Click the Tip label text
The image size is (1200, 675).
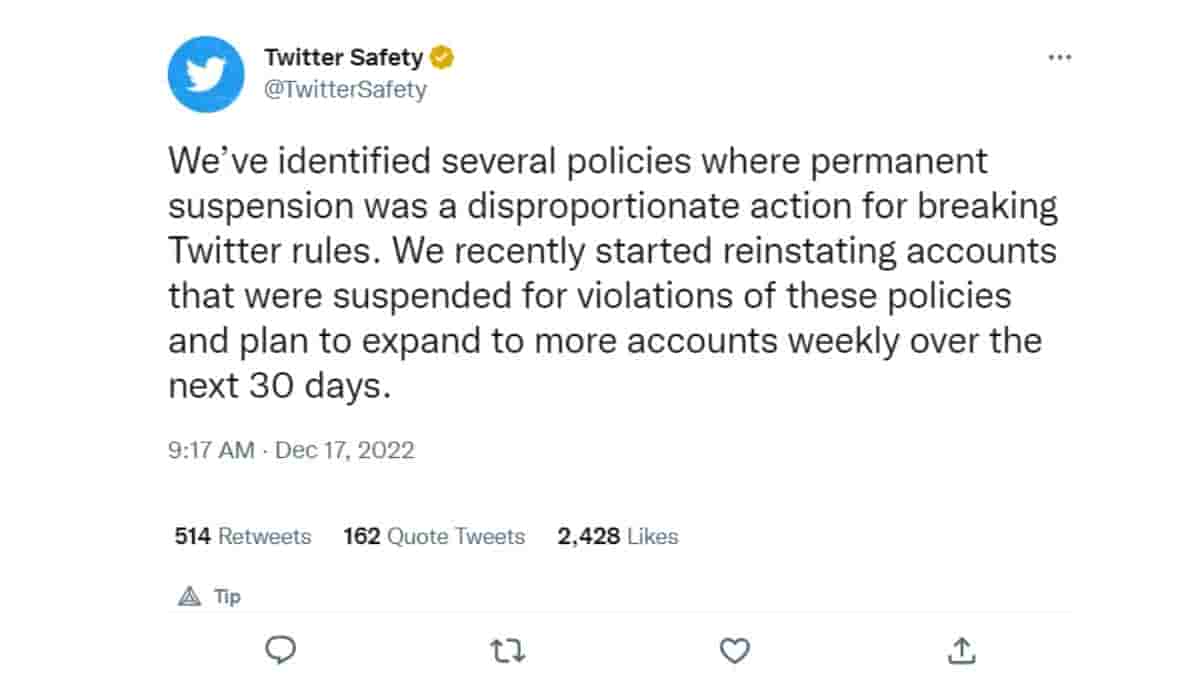click(x=227, y=597)
